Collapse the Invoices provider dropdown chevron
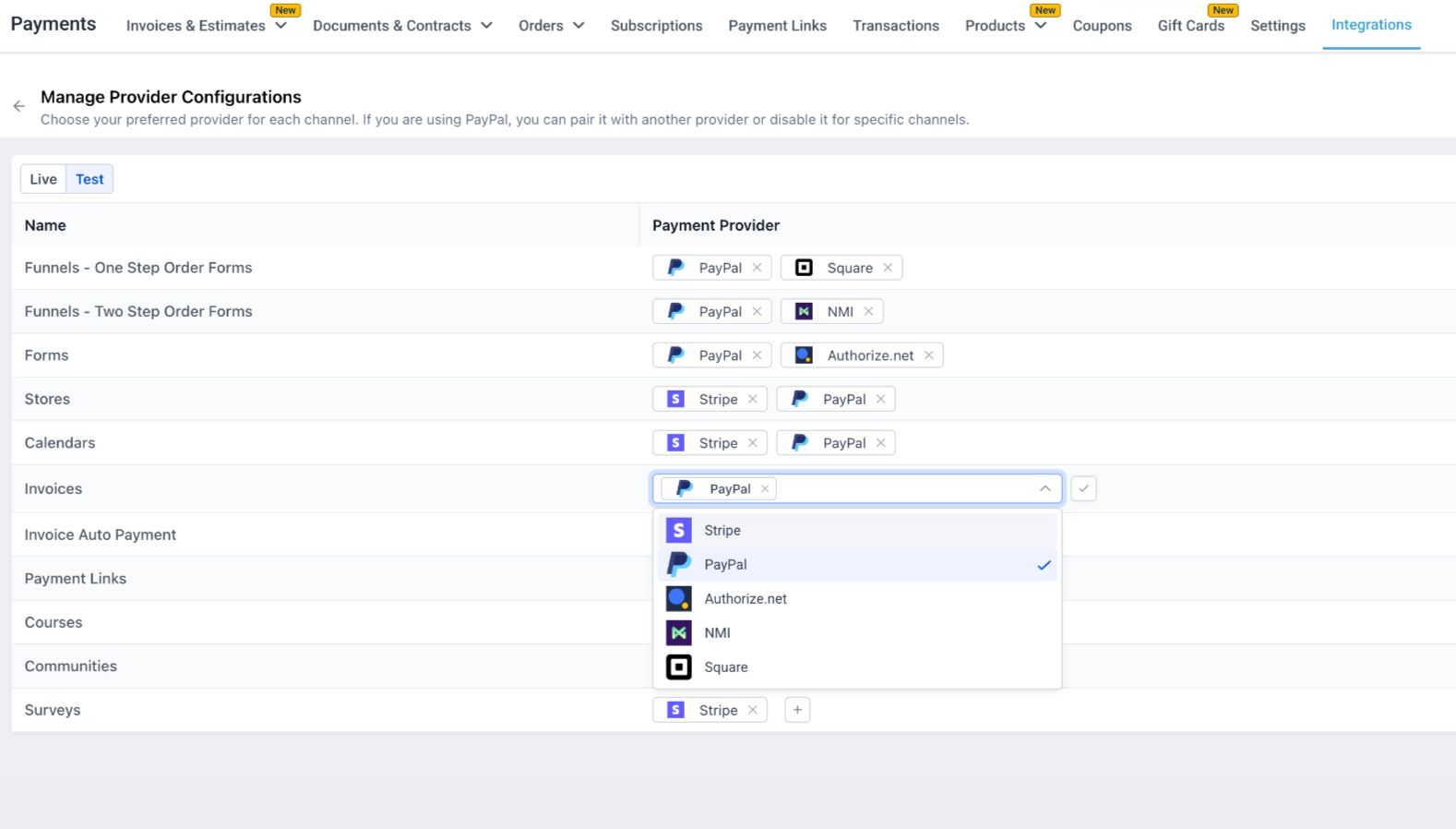Viewport: 1456px width, 829px height. pos(1044,488)
